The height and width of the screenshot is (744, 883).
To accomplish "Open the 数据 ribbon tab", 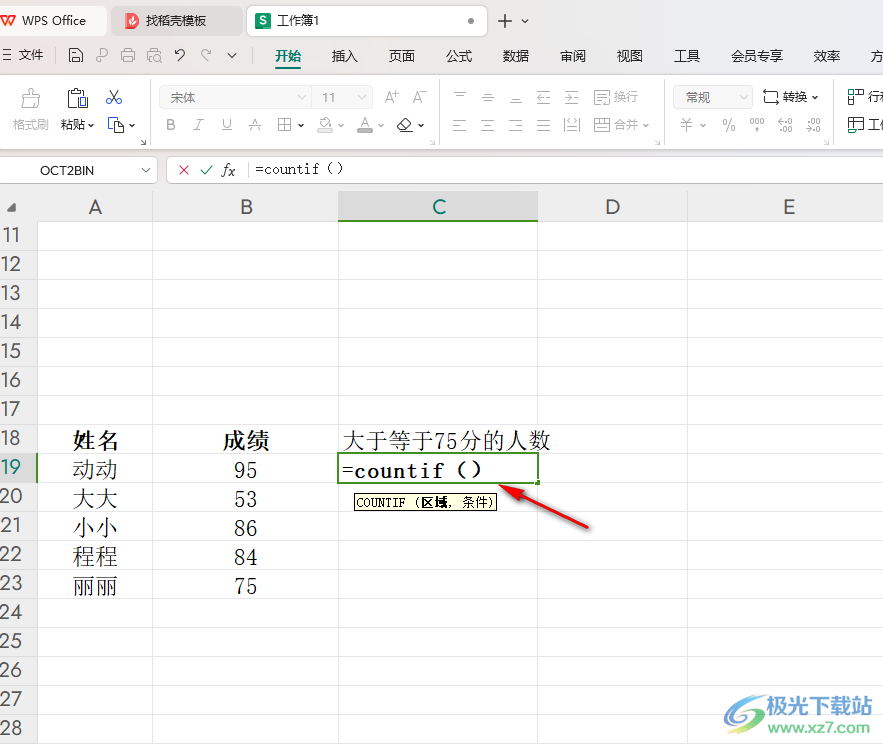I will tap(516, 56).
